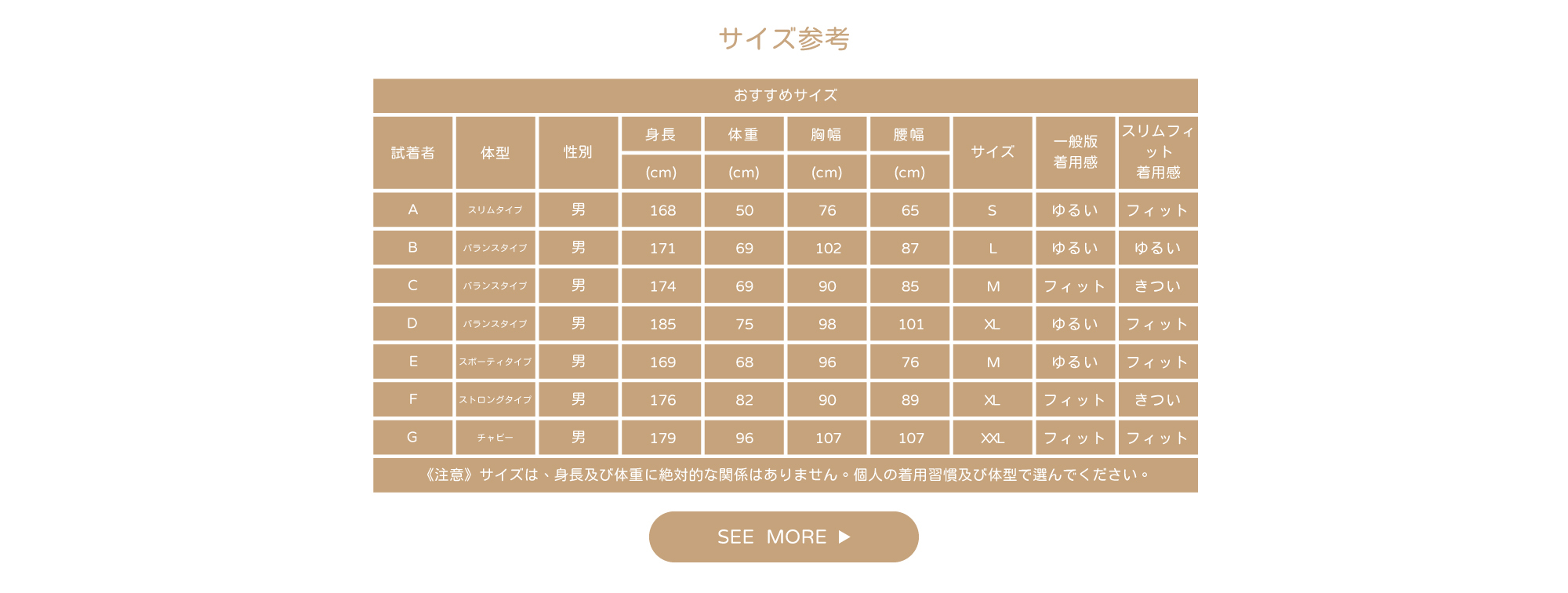Image resolution: width=1568 pixels, height=593 pixels.
Task: Click the ストロングタイプ body type cell
Action: [495, 400]
